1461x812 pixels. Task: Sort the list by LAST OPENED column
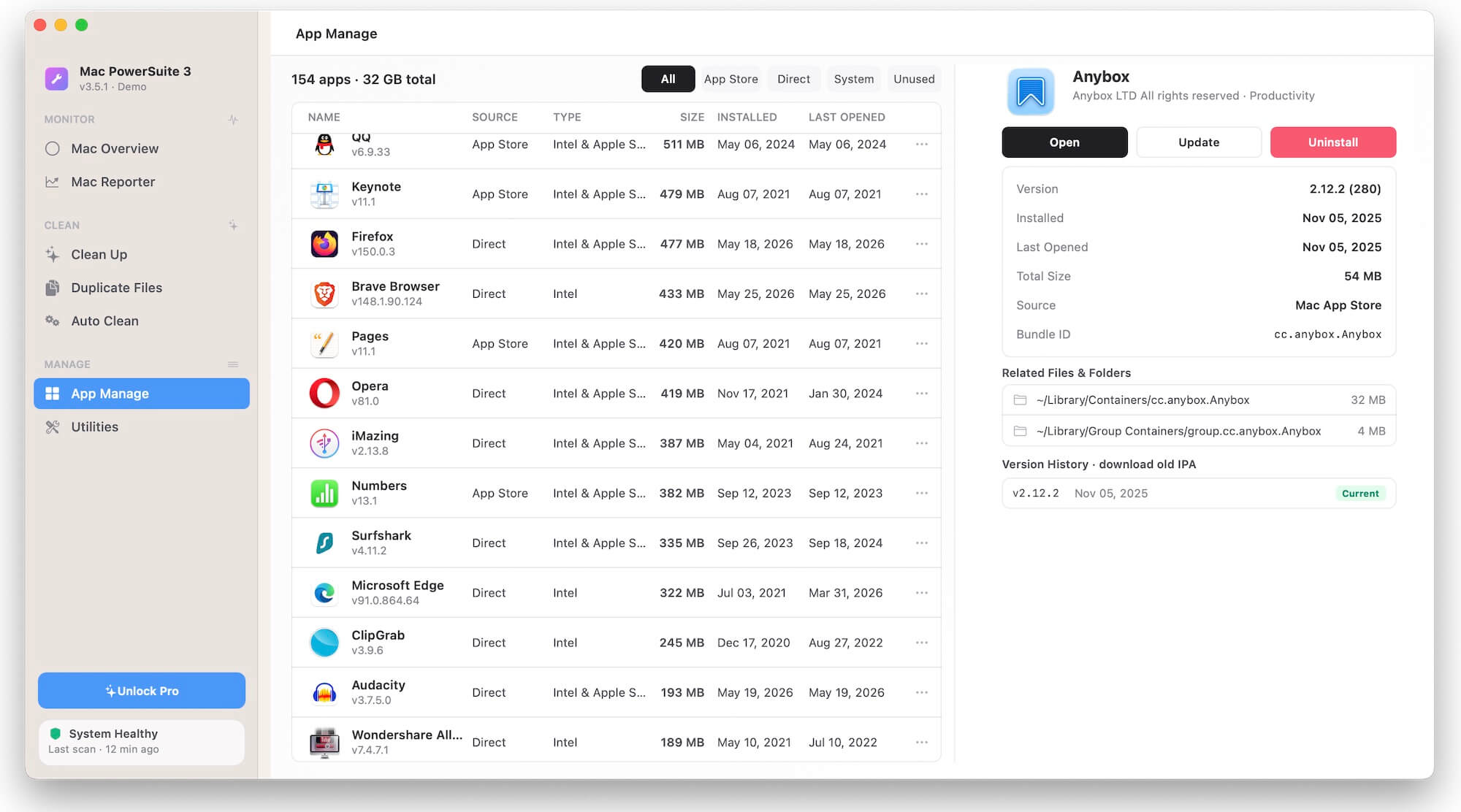tap(847, 117)
